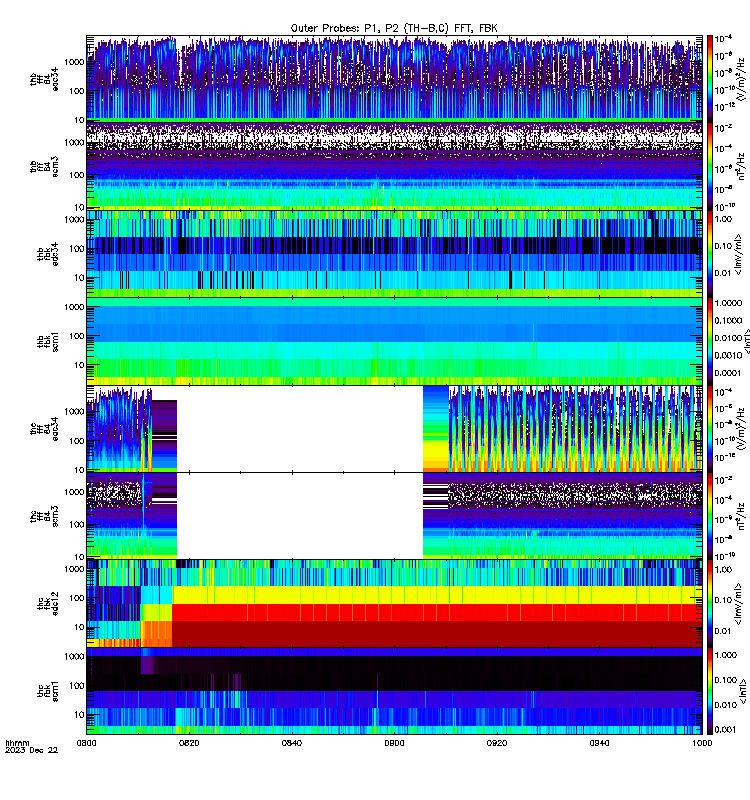
Task: Click the 100 tick label on the thb fbk scm1 axis
Action: click(x=77, y=336)
